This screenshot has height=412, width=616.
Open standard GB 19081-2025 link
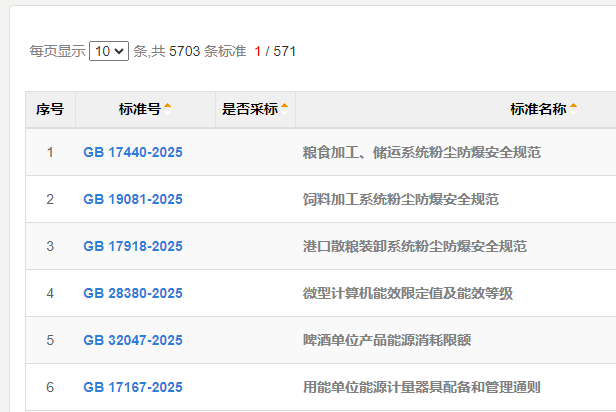tap(133, 200)
